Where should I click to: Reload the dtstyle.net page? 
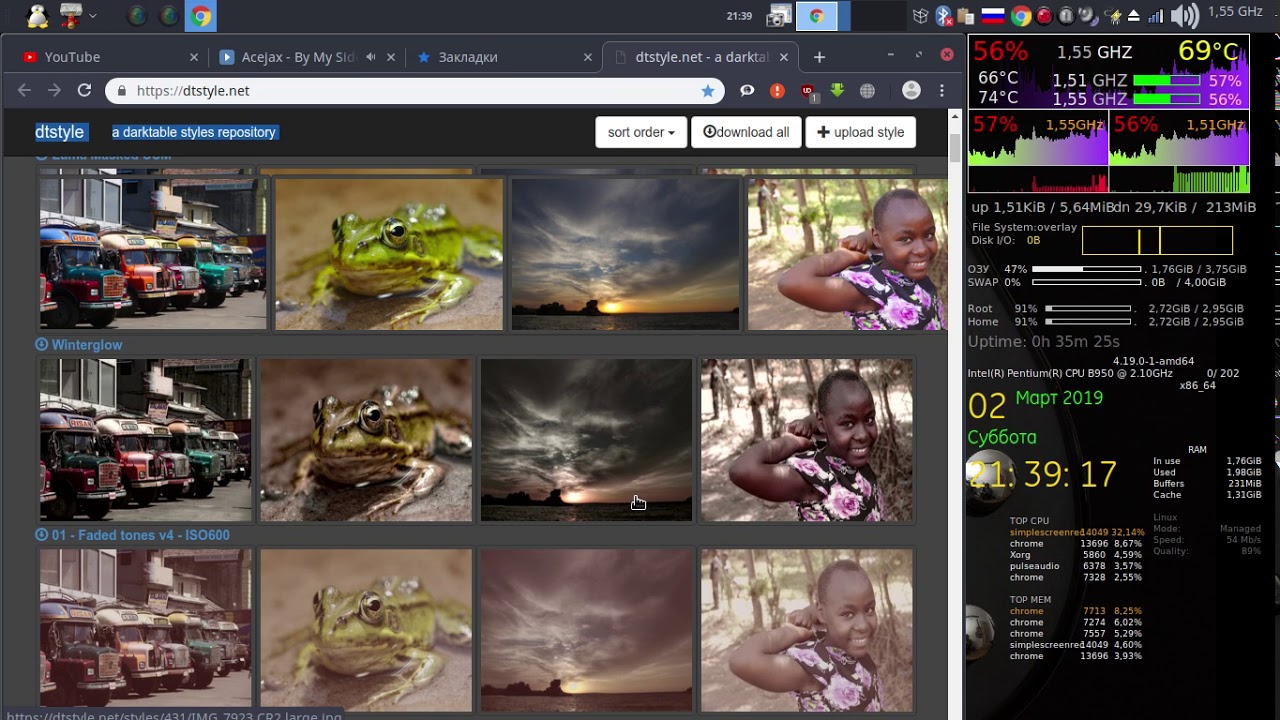tap(84, 90)
